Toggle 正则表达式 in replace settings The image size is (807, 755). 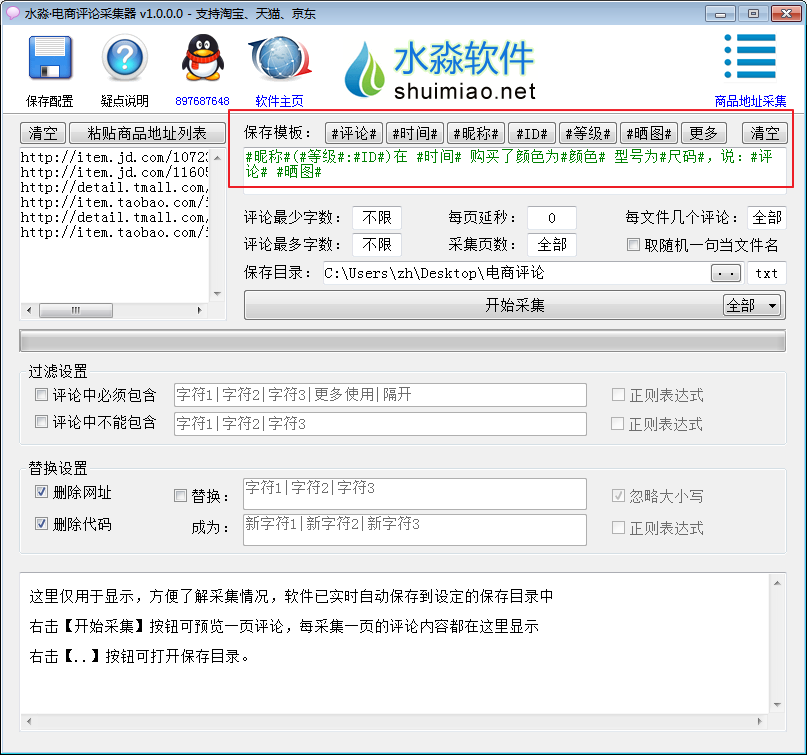click(x=618, y=528)
